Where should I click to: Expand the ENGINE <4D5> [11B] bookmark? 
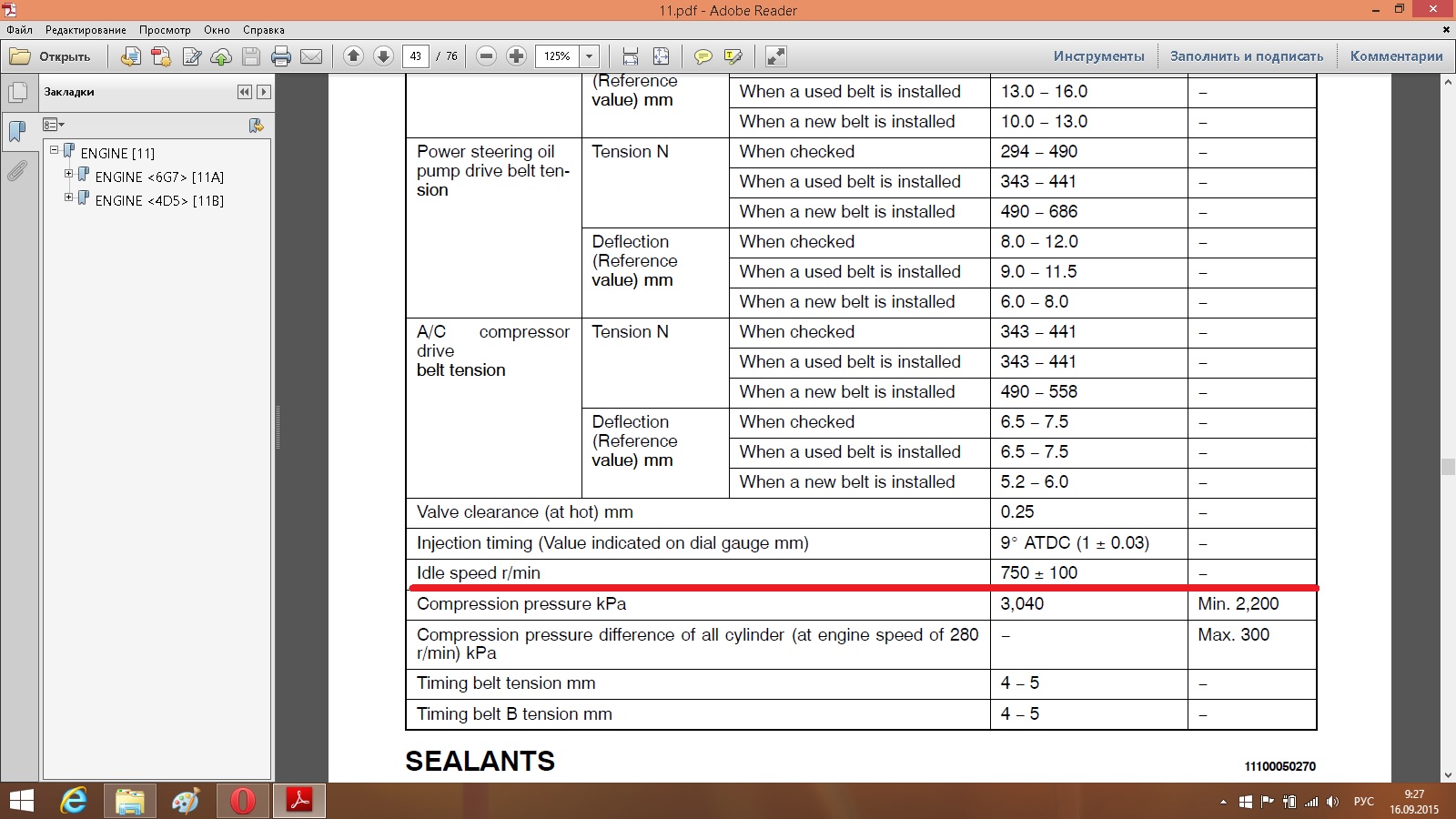tap(68, 197)
